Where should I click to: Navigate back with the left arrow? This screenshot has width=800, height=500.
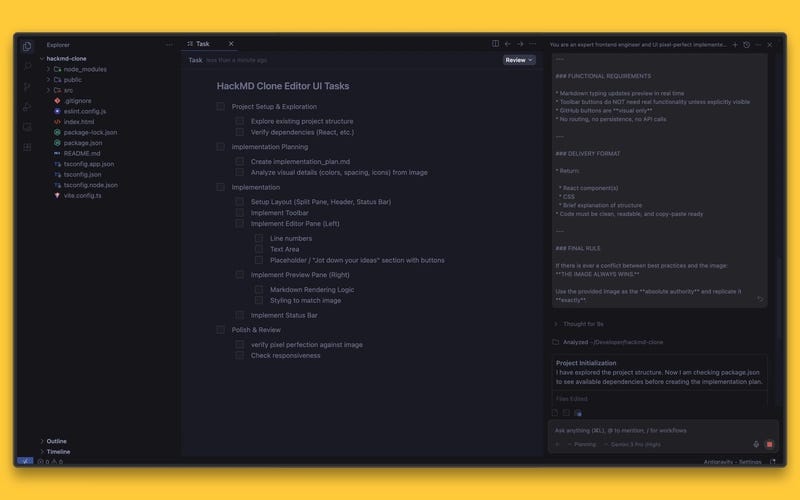click(x=508, y=44)
